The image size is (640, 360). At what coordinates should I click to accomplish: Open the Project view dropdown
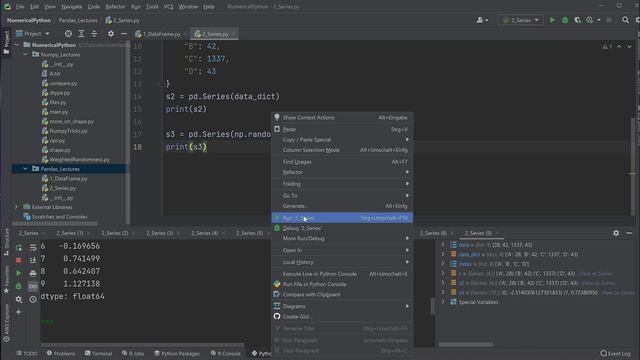pos(33,33)
